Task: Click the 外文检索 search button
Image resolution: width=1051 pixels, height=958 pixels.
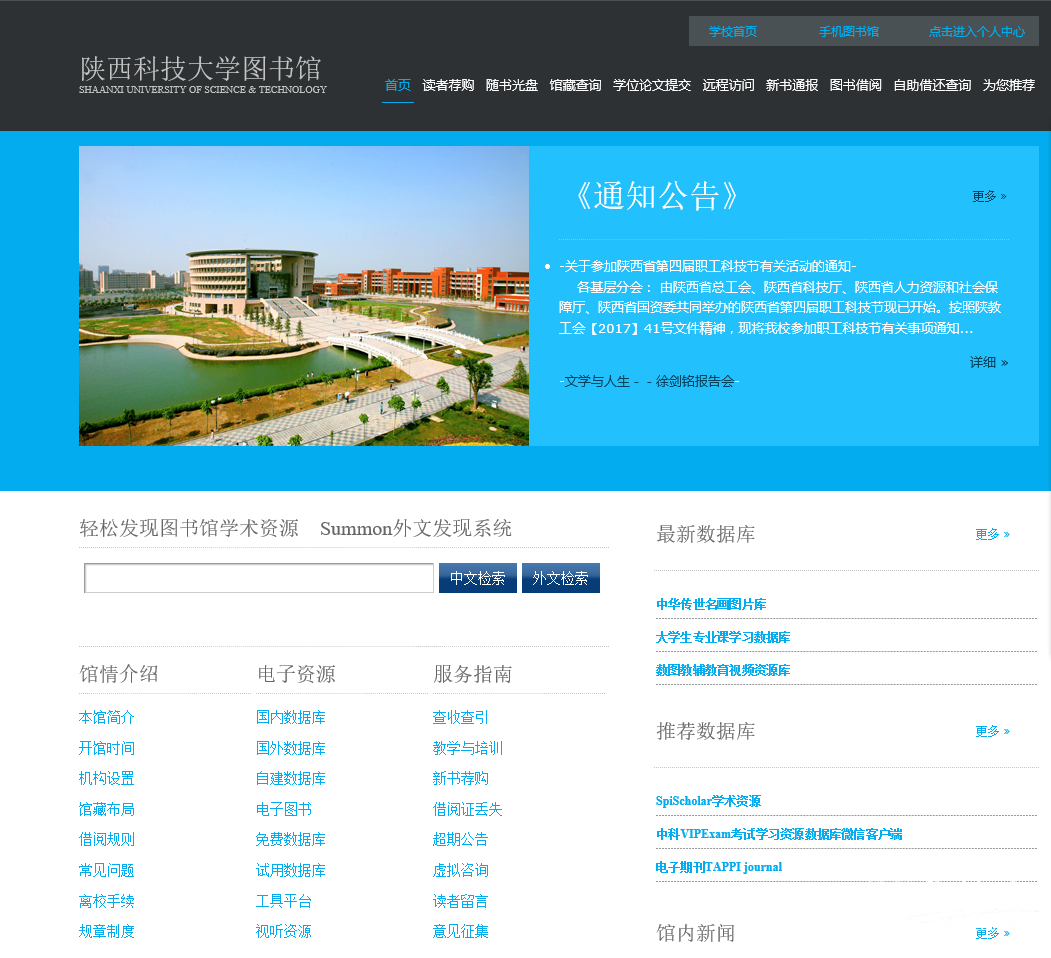Action: [x=560, y=578]
